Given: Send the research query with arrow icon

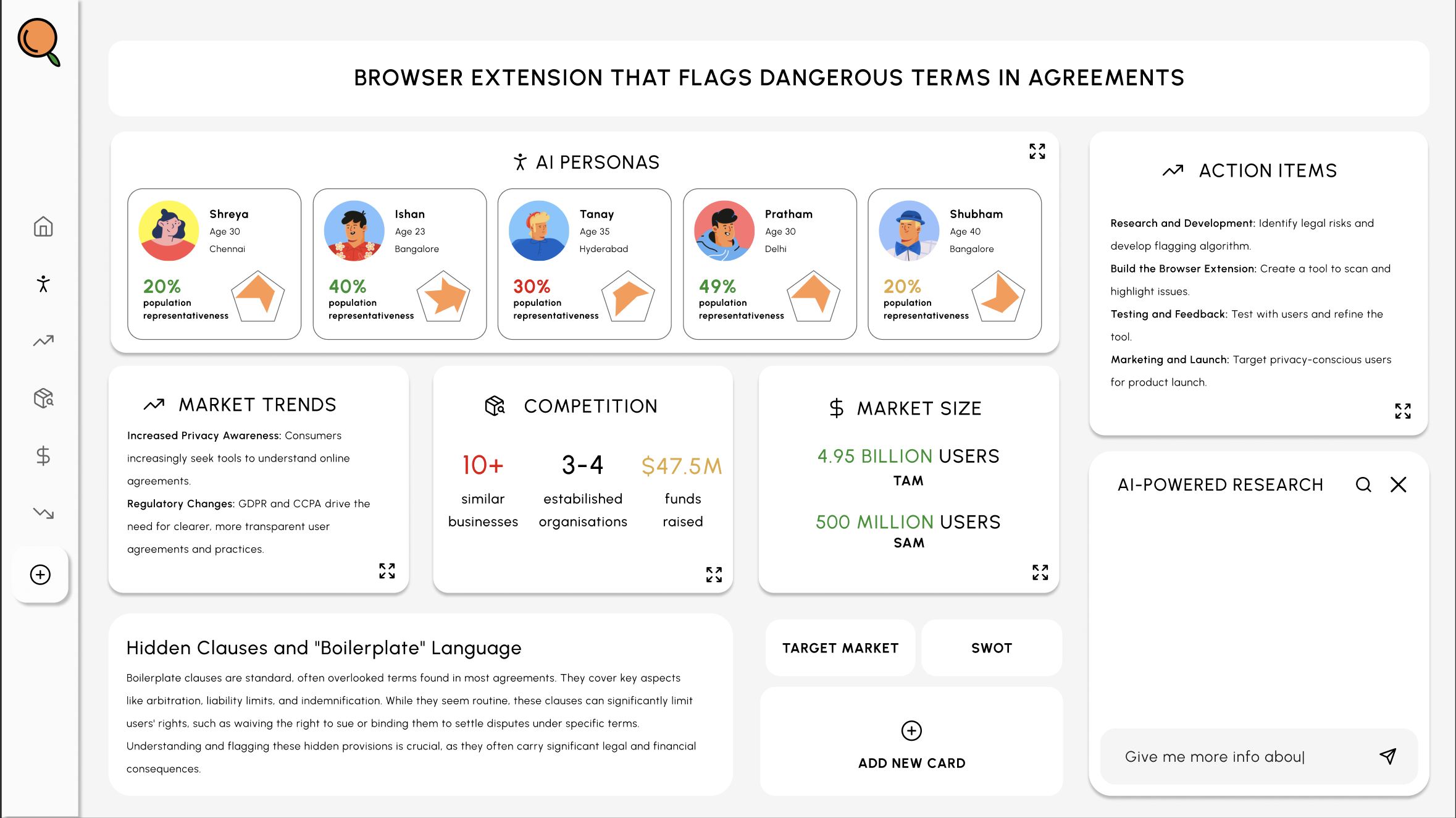Looking at the screenshot, I should (1387, 756).
